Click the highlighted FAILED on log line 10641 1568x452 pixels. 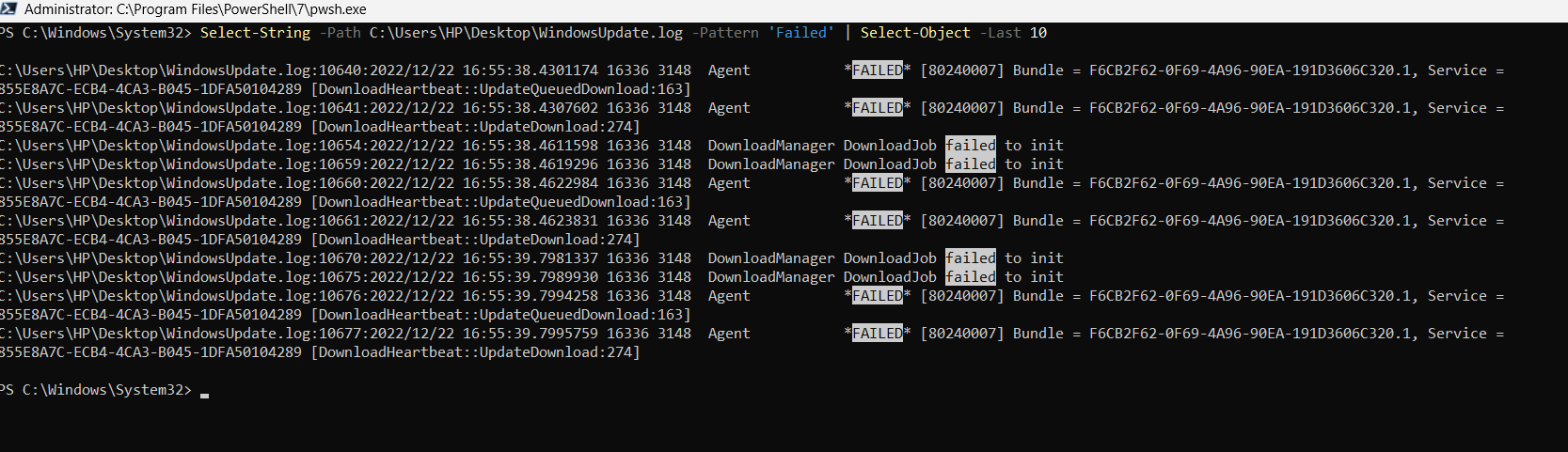tap(877, 108)
